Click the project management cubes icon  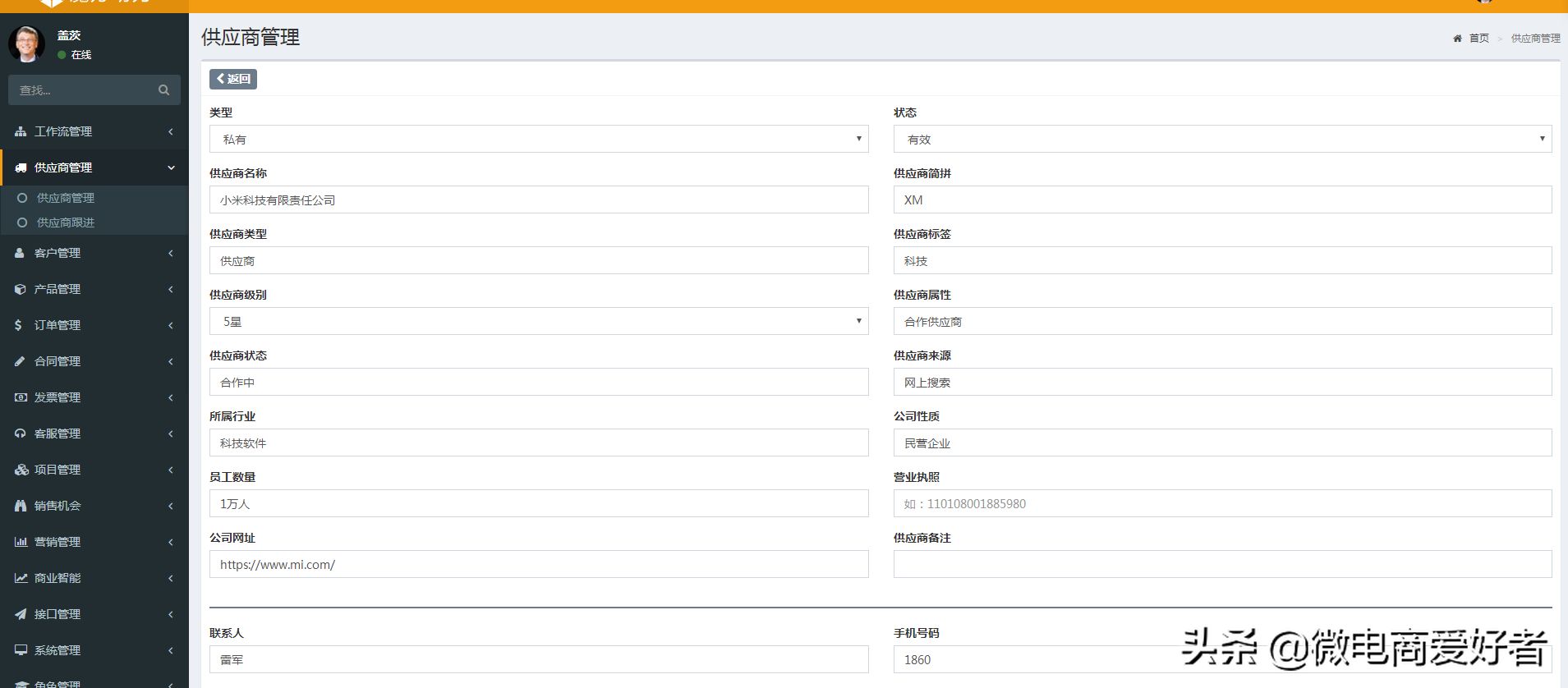21,470
